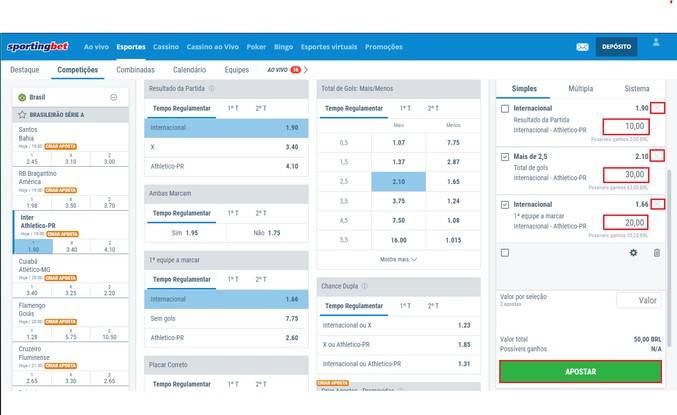Collapse the Brasil section minus icon
677x415 pixels.
(x=114, y=97)
